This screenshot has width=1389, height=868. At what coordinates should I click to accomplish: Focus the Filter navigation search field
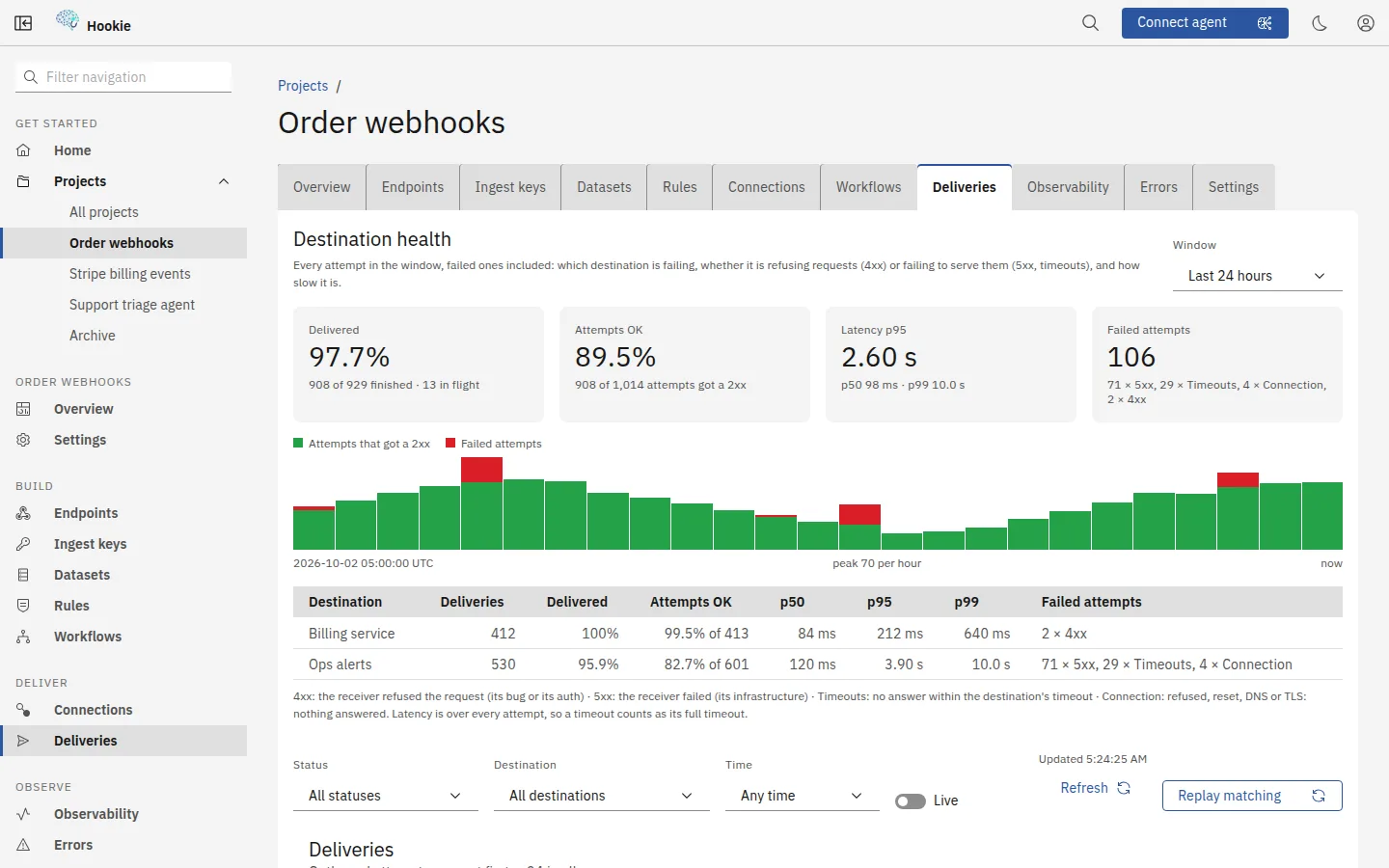[x=123, y=77]
